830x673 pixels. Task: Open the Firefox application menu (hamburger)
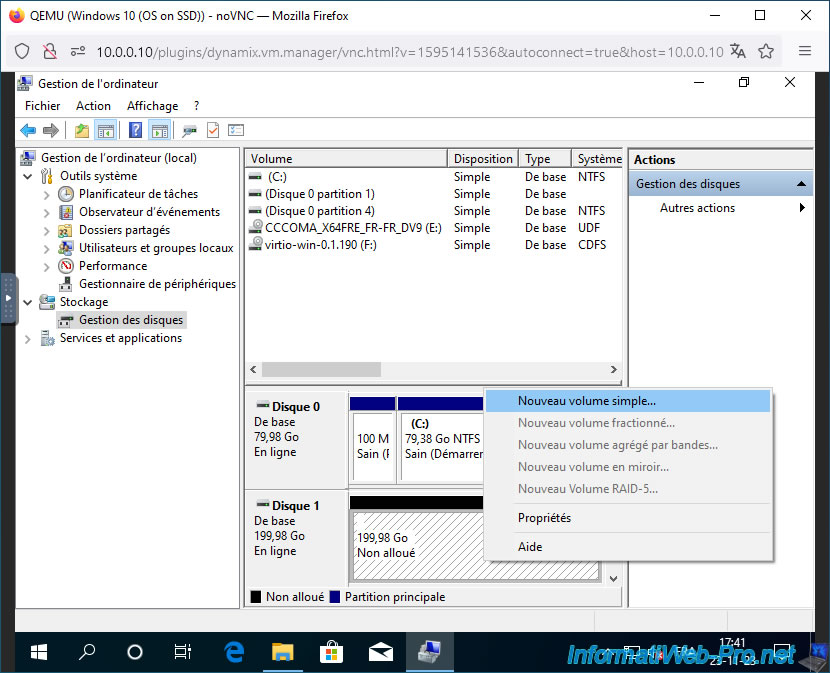click(805, 51)
